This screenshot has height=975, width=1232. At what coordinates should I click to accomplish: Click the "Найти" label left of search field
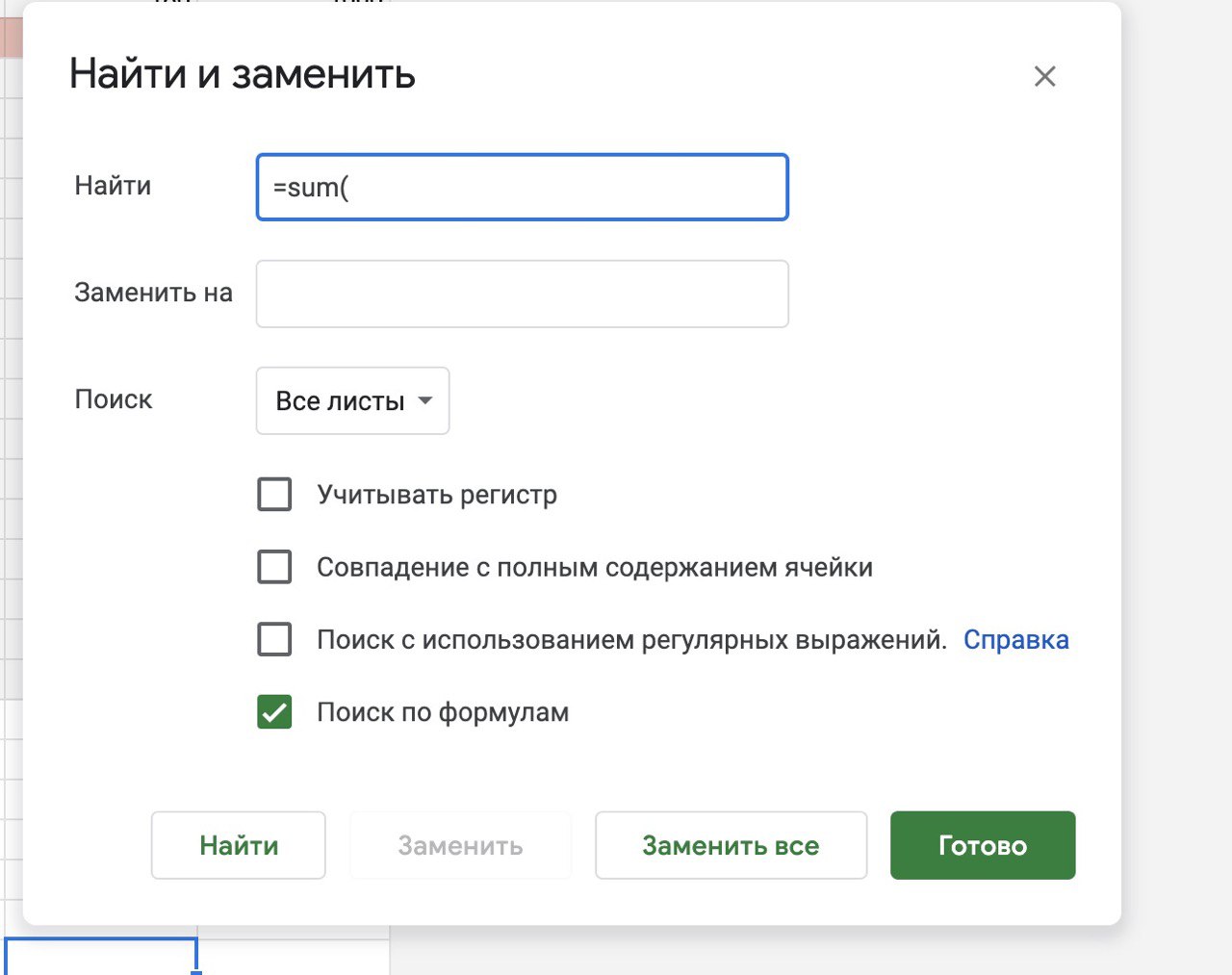pos(113,186)
